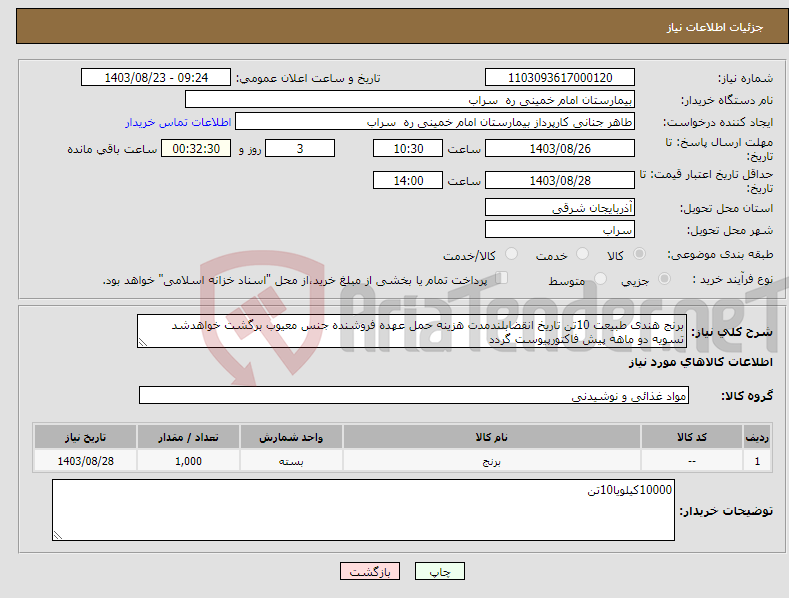Click the تاریخ نیاز column header
The image size is (789, 598).
point(86,437)
